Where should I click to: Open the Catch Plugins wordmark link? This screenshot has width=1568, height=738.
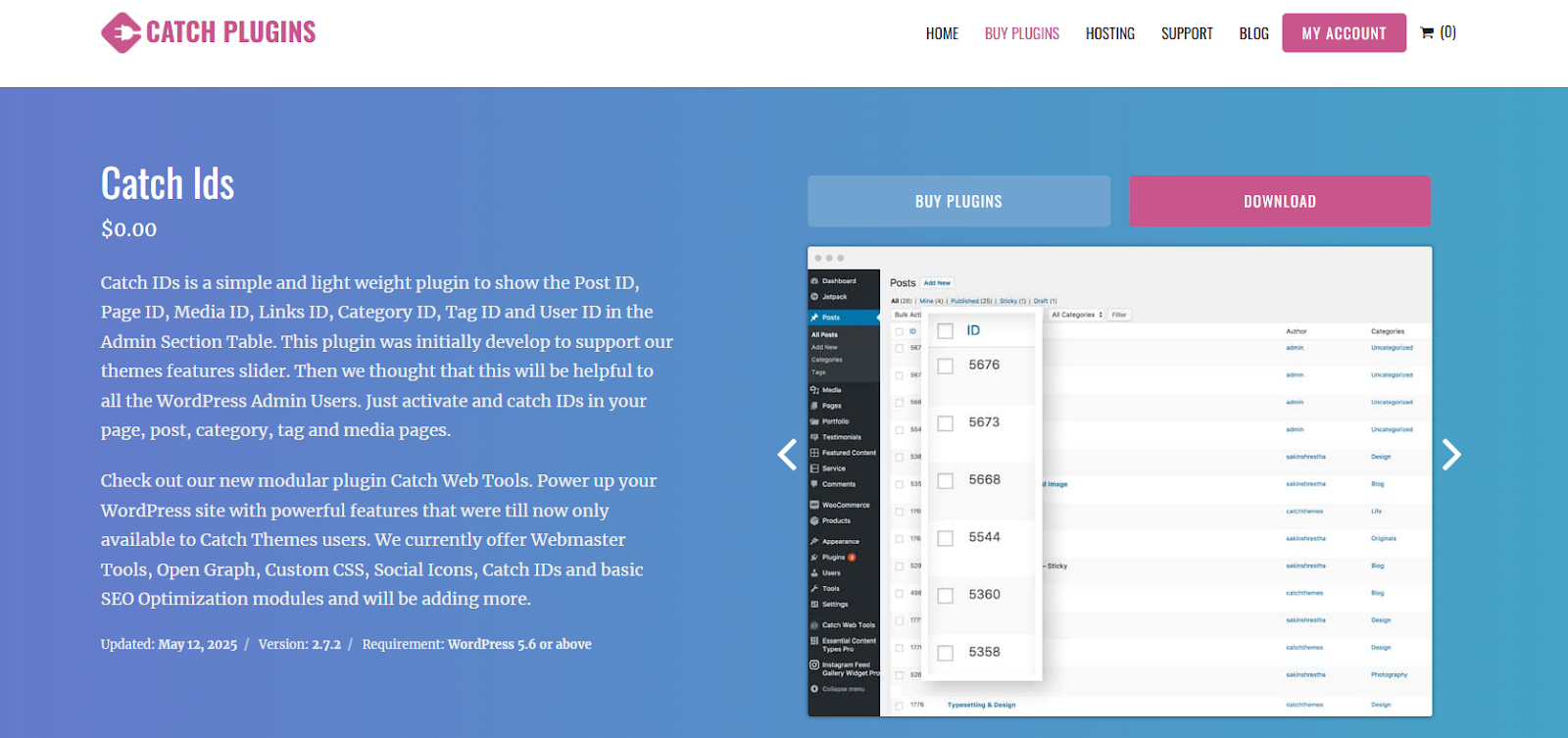231,32
